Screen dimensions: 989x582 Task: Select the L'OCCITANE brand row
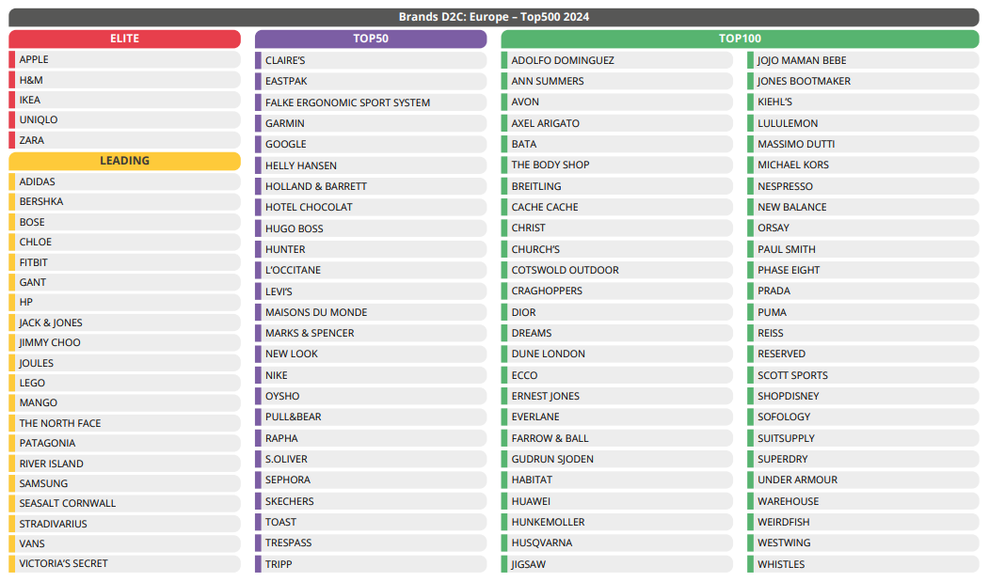(x=371, y=271)
